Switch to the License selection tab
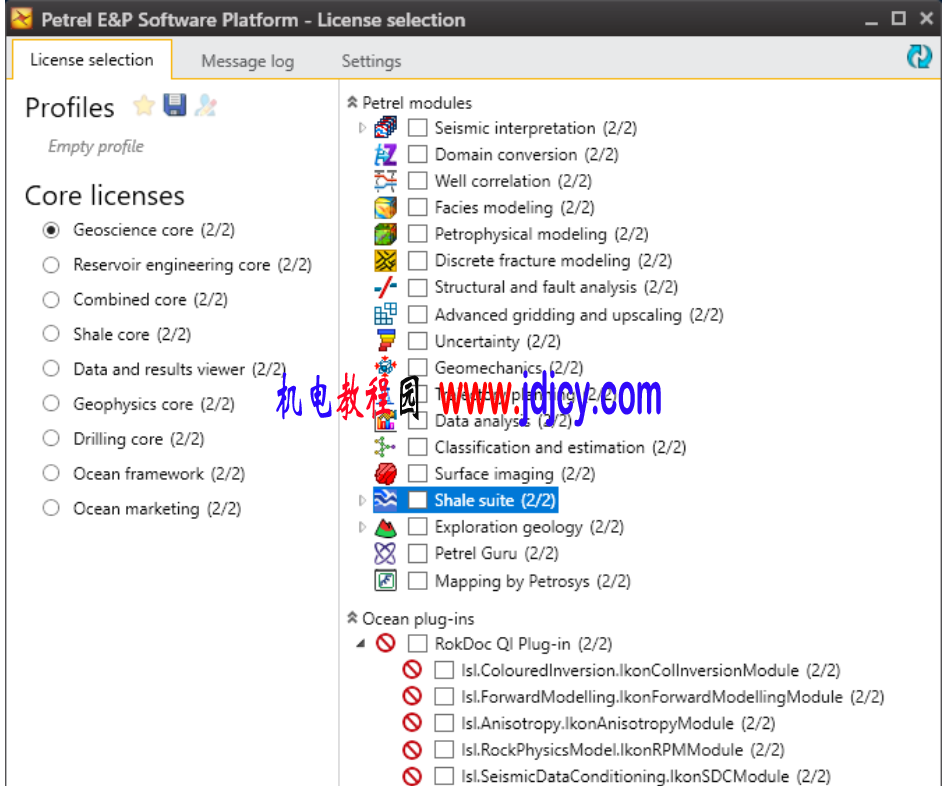Image resolution: width=948 pixels, height=786 pixels. tap(92, 60)
